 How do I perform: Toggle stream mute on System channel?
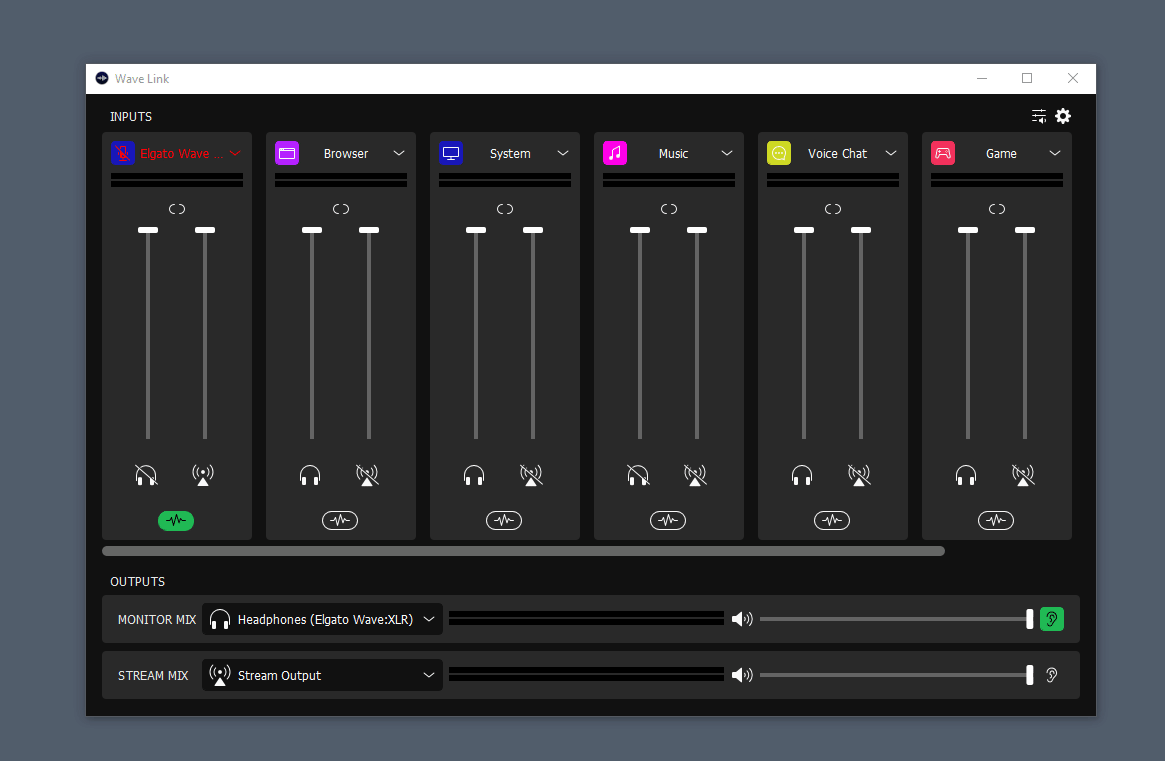coord(531,475)
